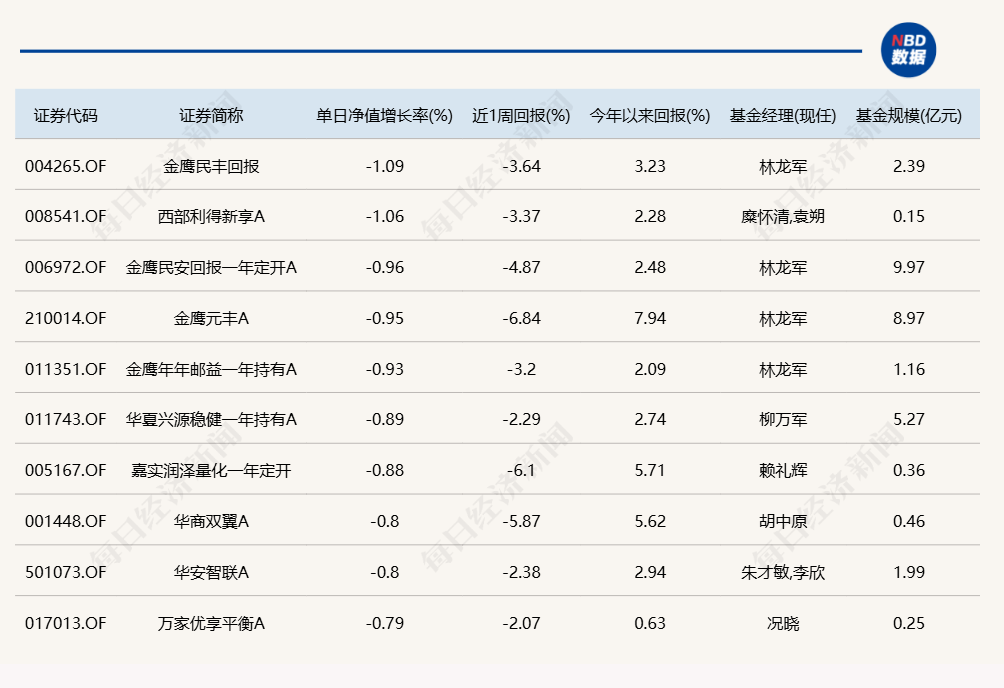Click manager name 胡中原

coord(783,521)
